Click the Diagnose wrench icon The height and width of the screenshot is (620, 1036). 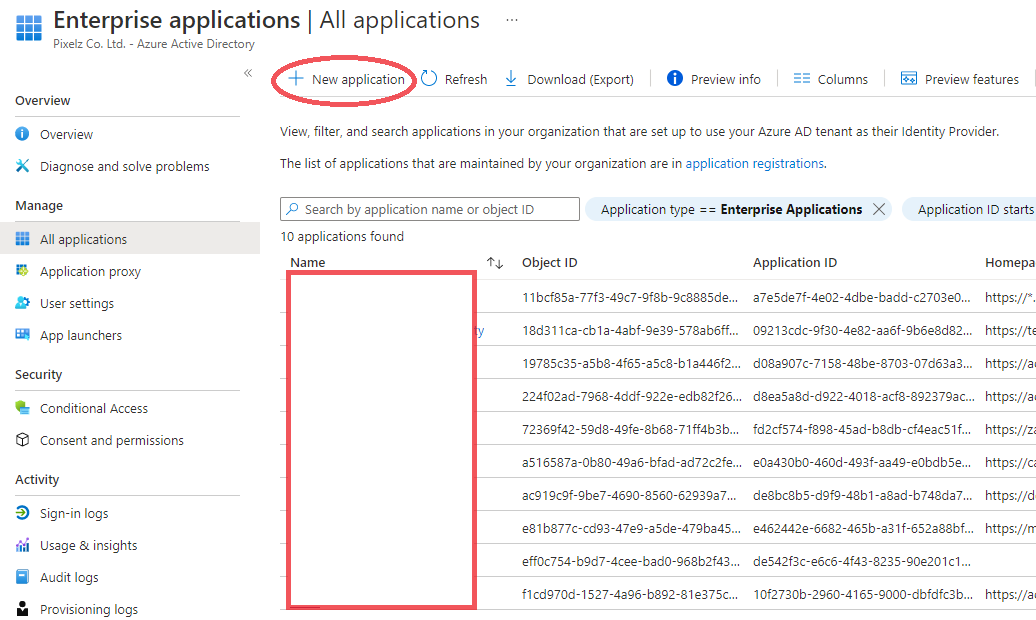pyautogui.click(x=22, y=165)
